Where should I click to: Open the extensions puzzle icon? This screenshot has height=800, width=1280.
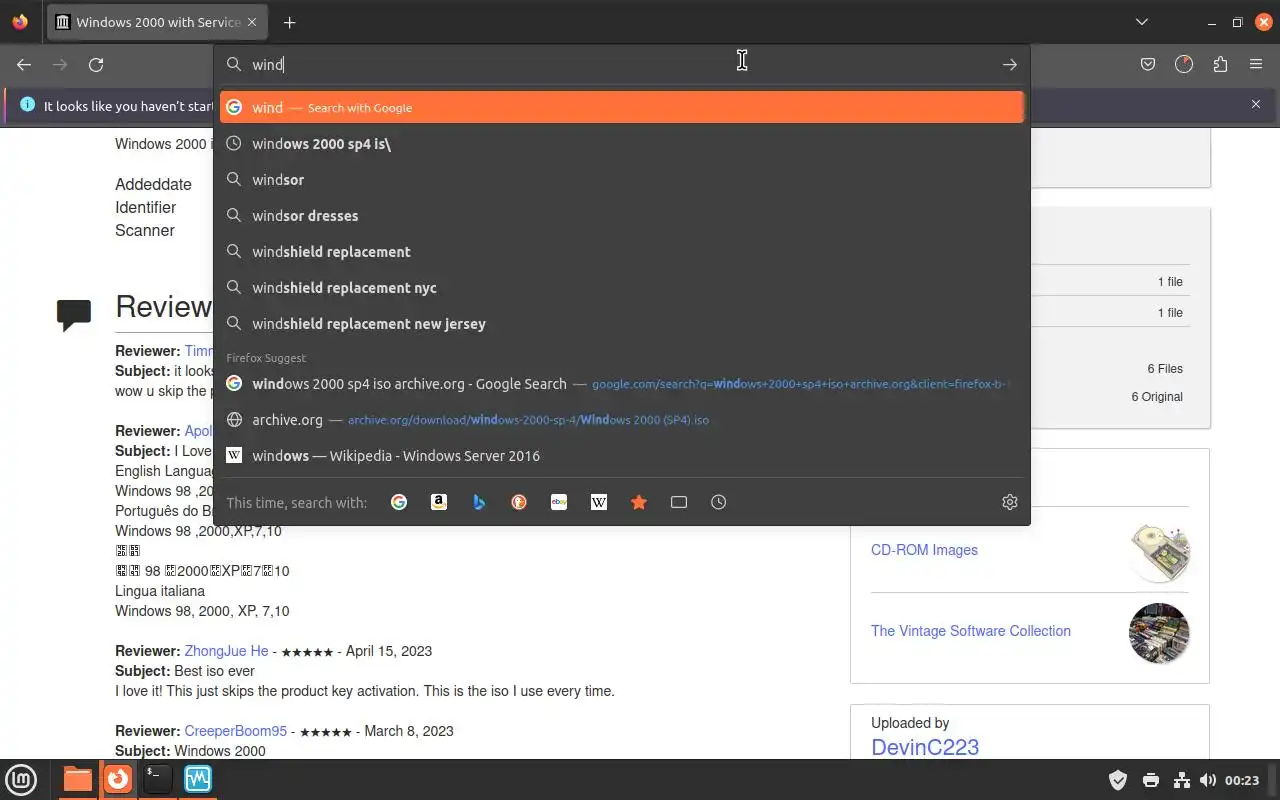(x=1220, y=64)
